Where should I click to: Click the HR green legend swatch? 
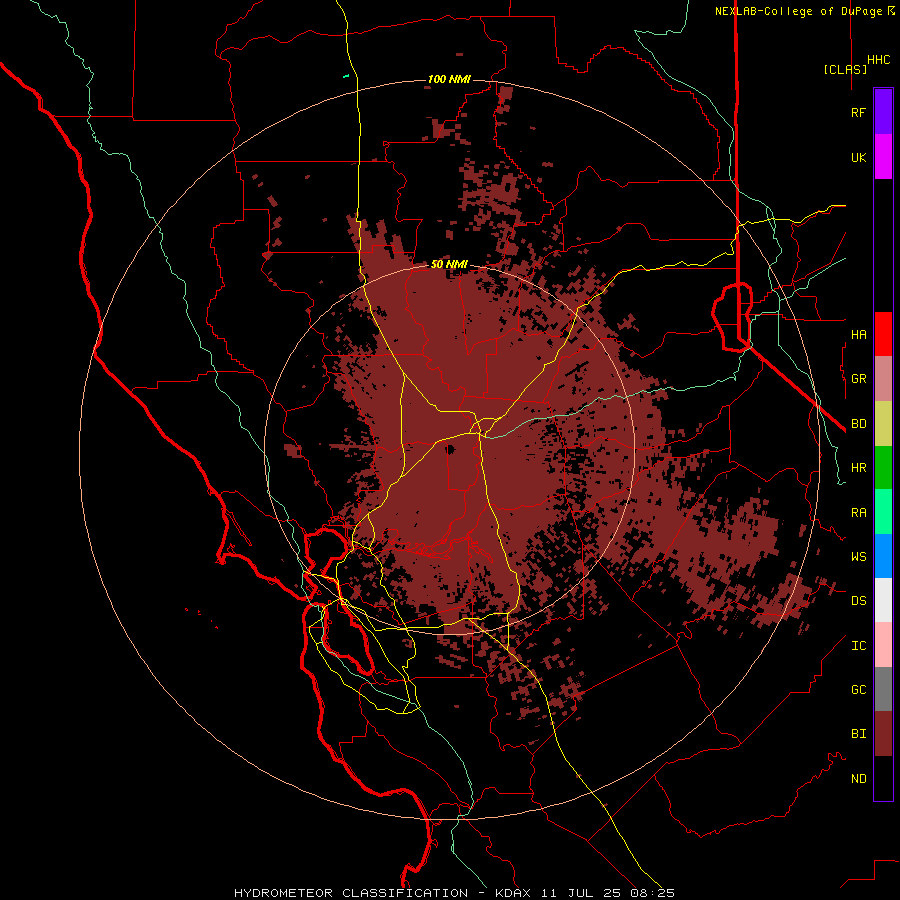(883, 468)
